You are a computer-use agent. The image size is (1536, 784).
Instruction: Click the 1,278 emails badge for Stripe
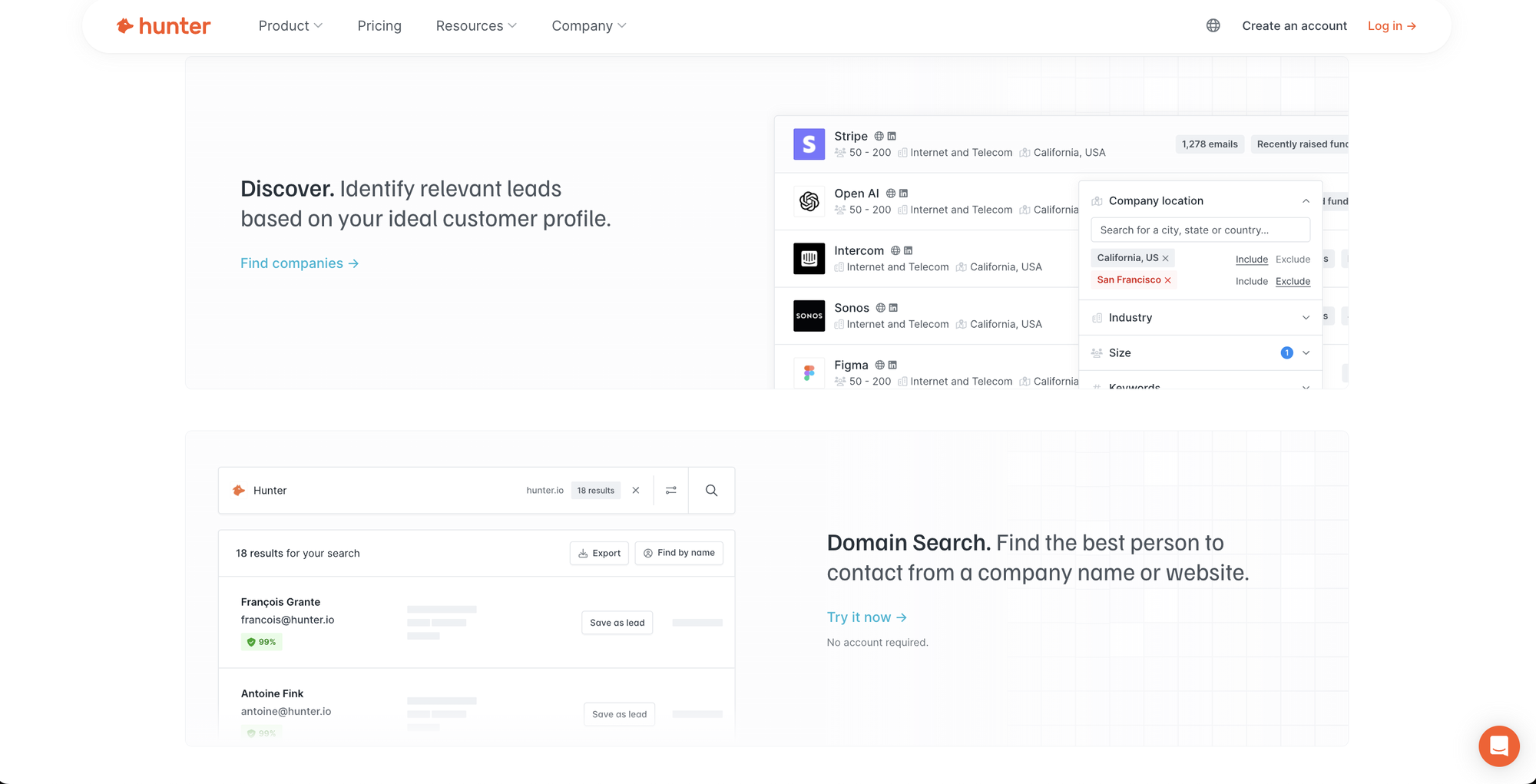(1210, 144)
